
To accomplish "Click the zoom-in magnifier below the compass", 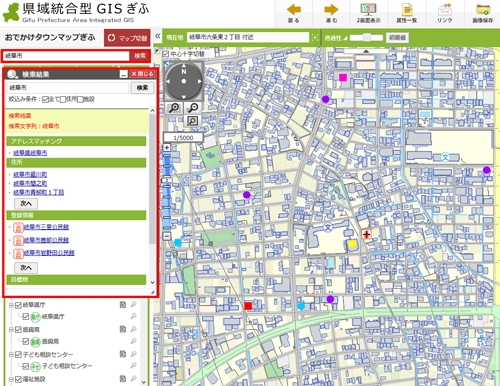I will click(x=174, y=108).
